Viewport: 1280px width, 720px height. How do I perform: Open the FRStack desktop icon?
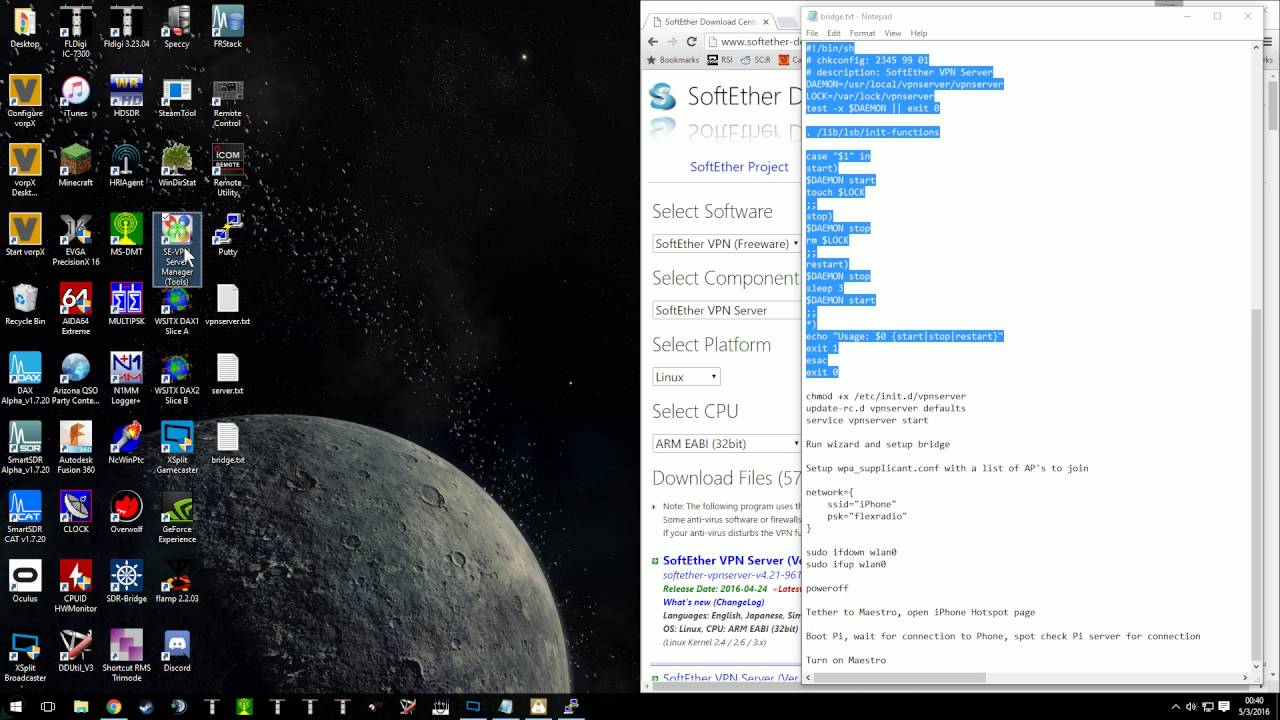(x=228, y=28)
